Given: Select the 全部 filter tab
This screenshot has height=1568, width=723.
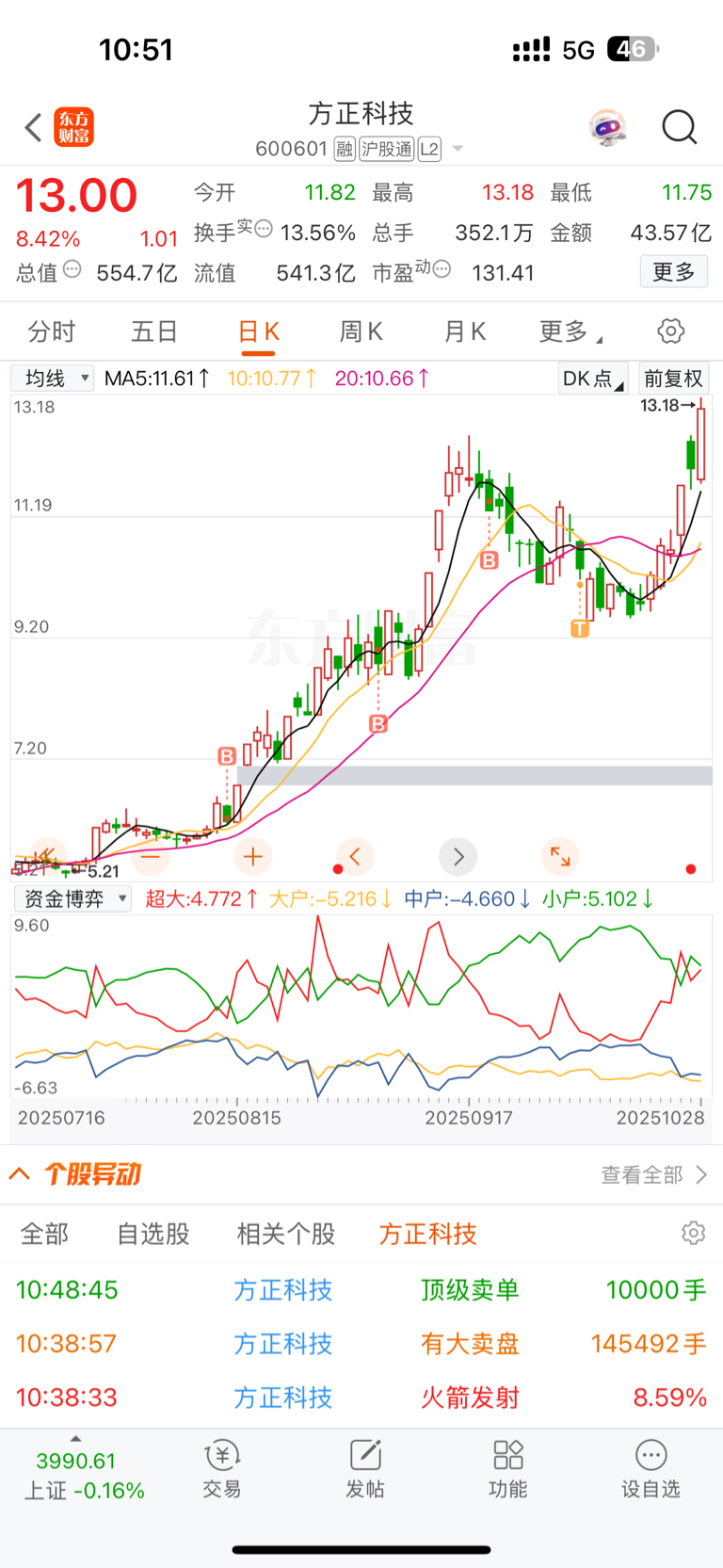Looking at the screenshot, I should point(44,1234).
